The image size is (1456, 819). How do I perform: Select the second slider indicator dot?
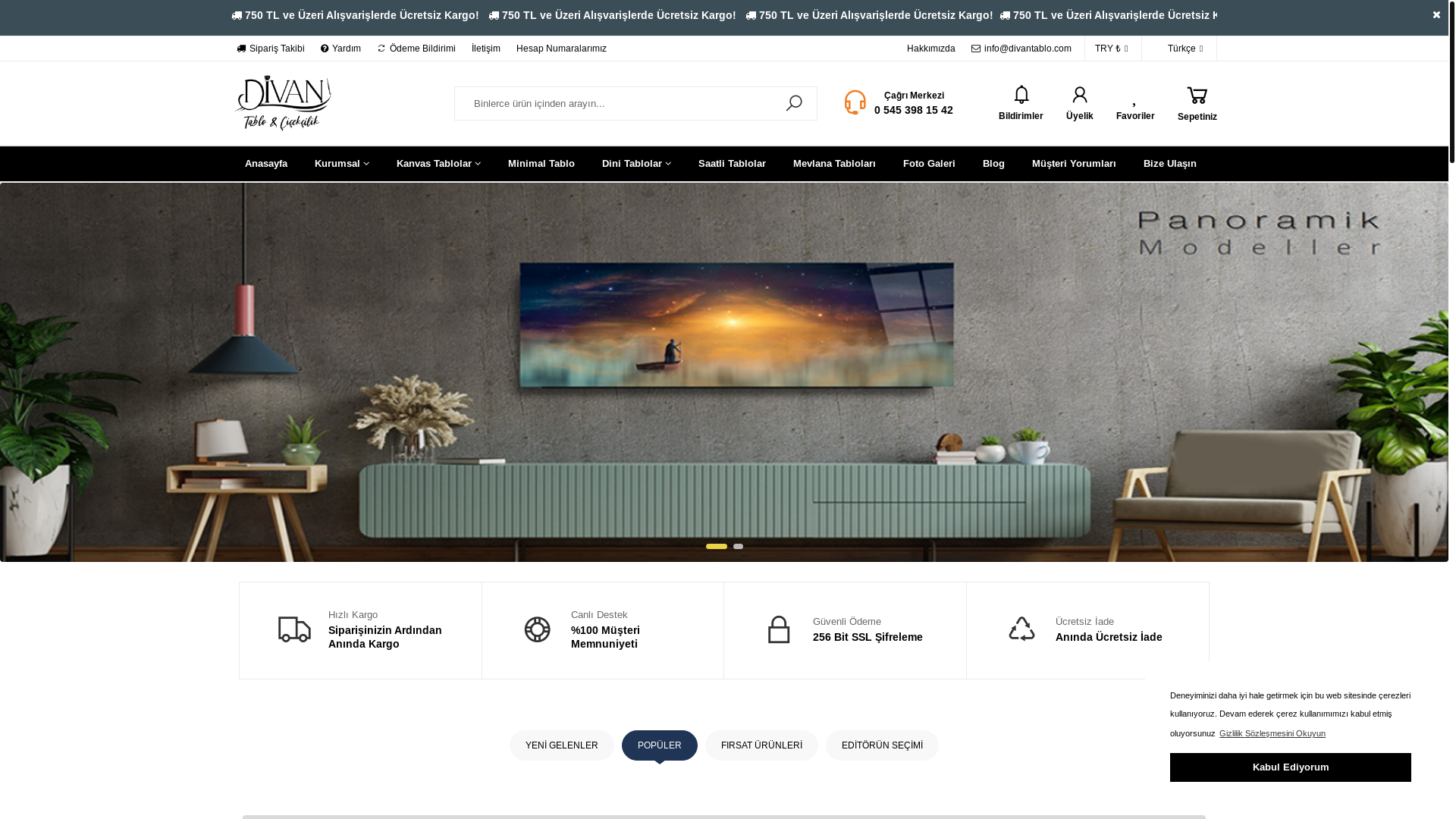[x=738, y=546]
